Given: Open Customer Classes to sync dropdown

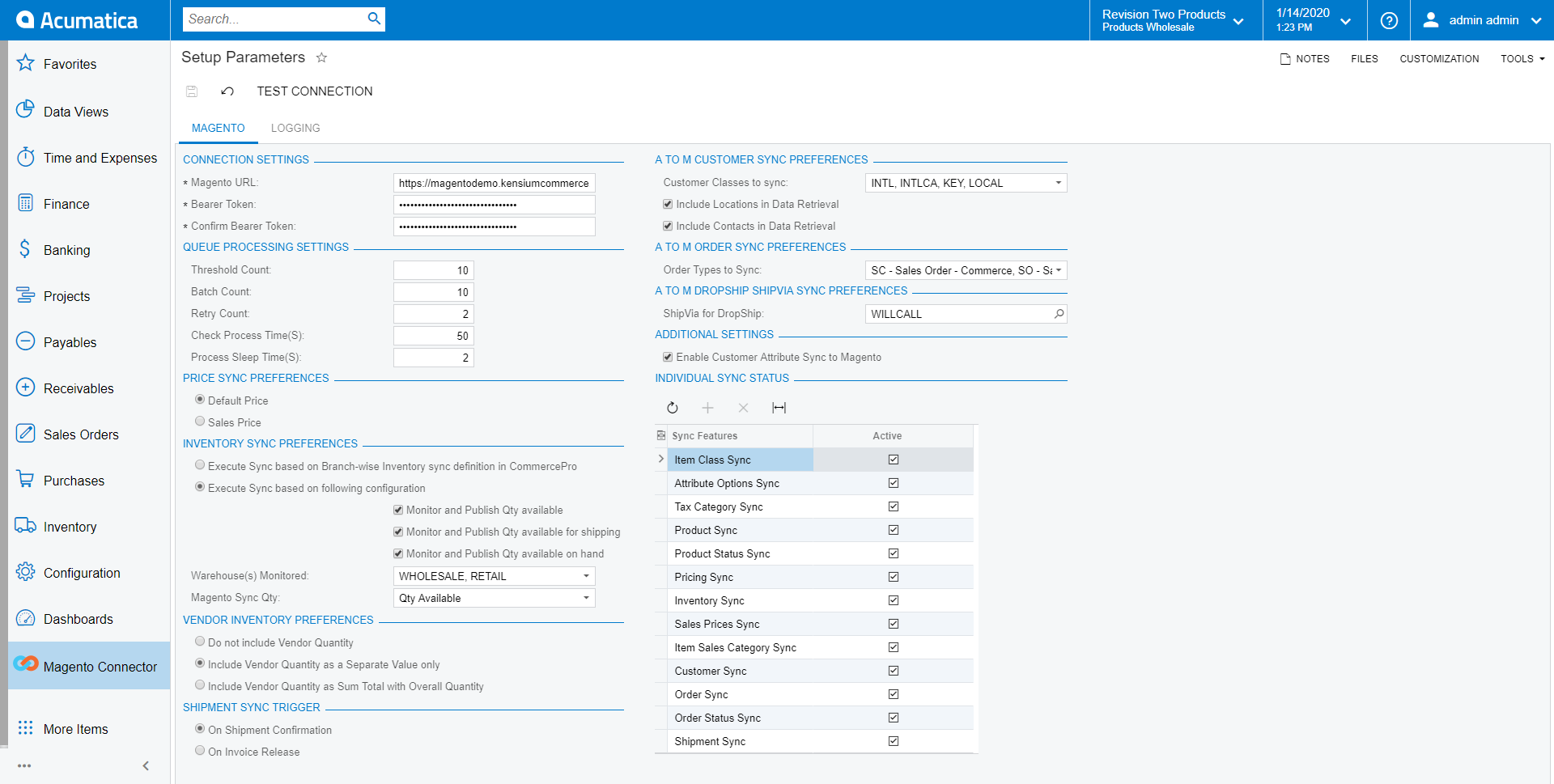Looking at the screenshot, I should [1058, 183].
